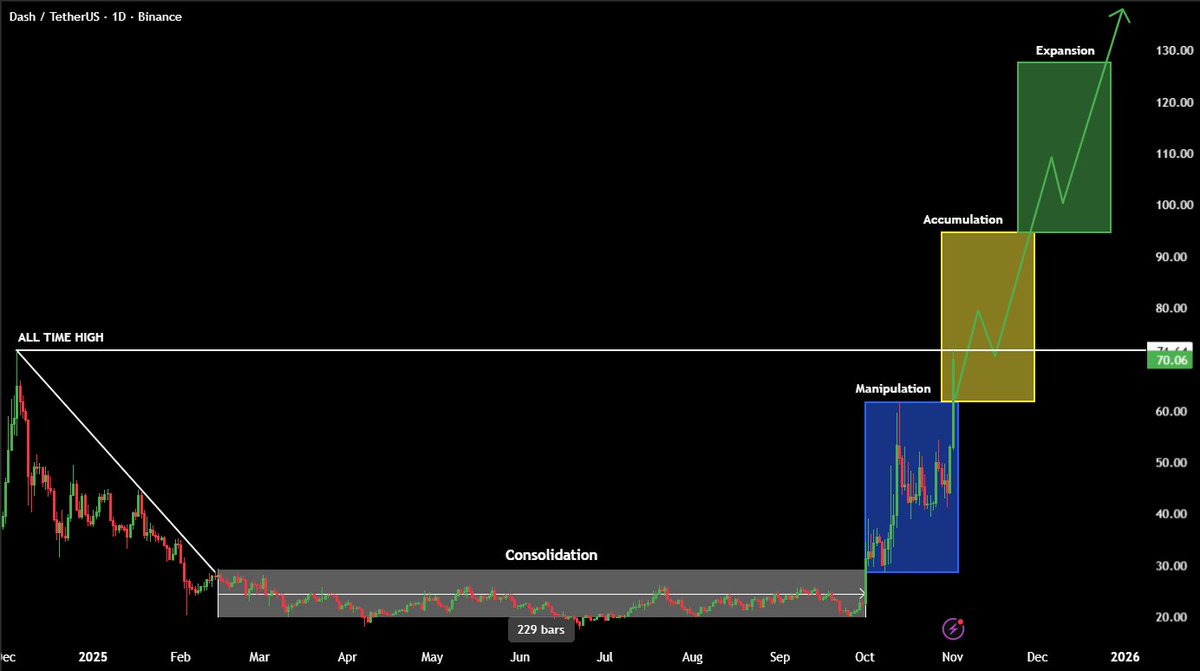Click the Accumulation text label
Image resolution: width=1200 pixels, height=671 pixels.
[963, 219]
